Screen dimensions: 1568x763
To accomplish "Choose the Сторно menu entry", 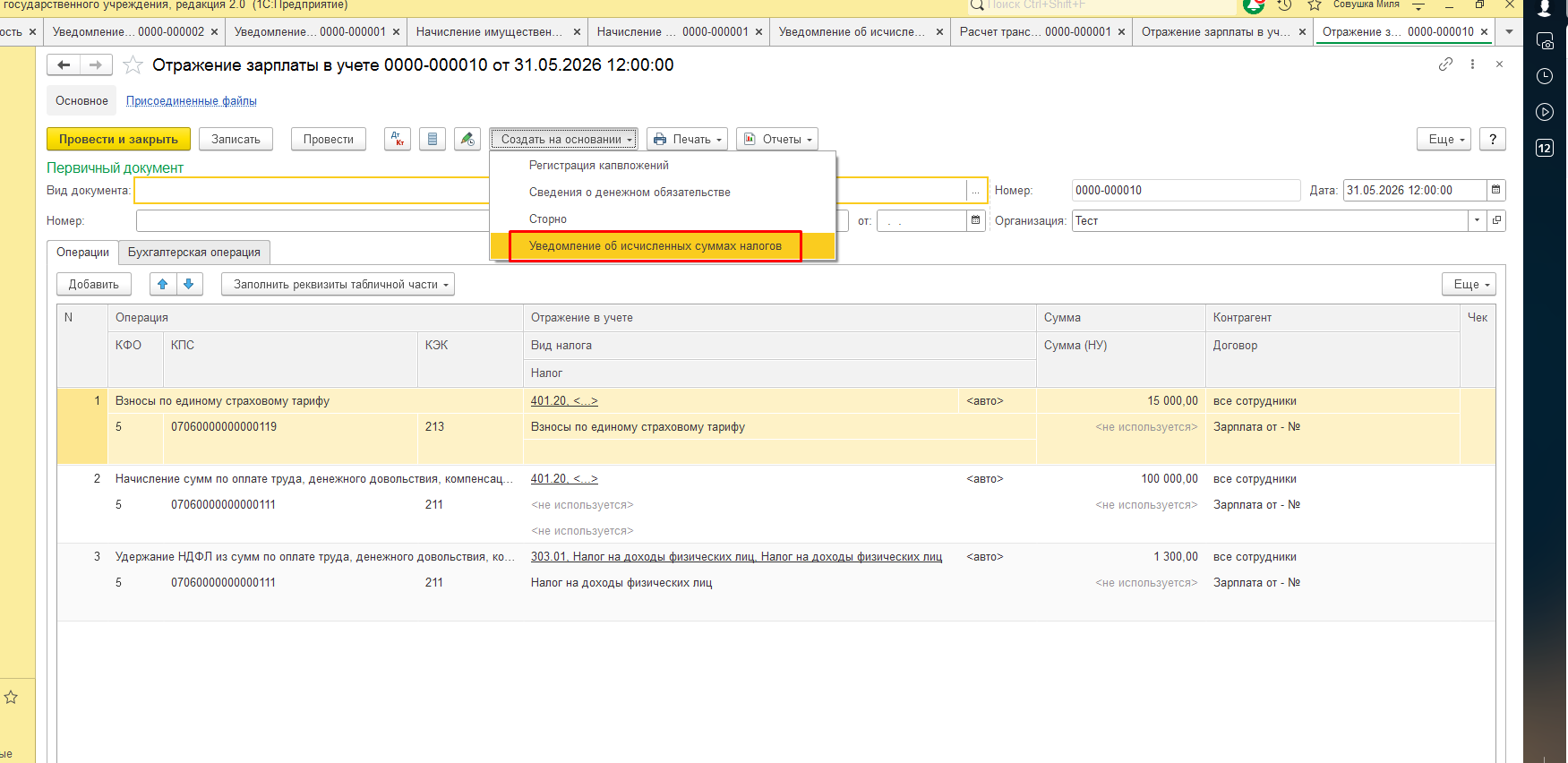I will click(663, 219).
